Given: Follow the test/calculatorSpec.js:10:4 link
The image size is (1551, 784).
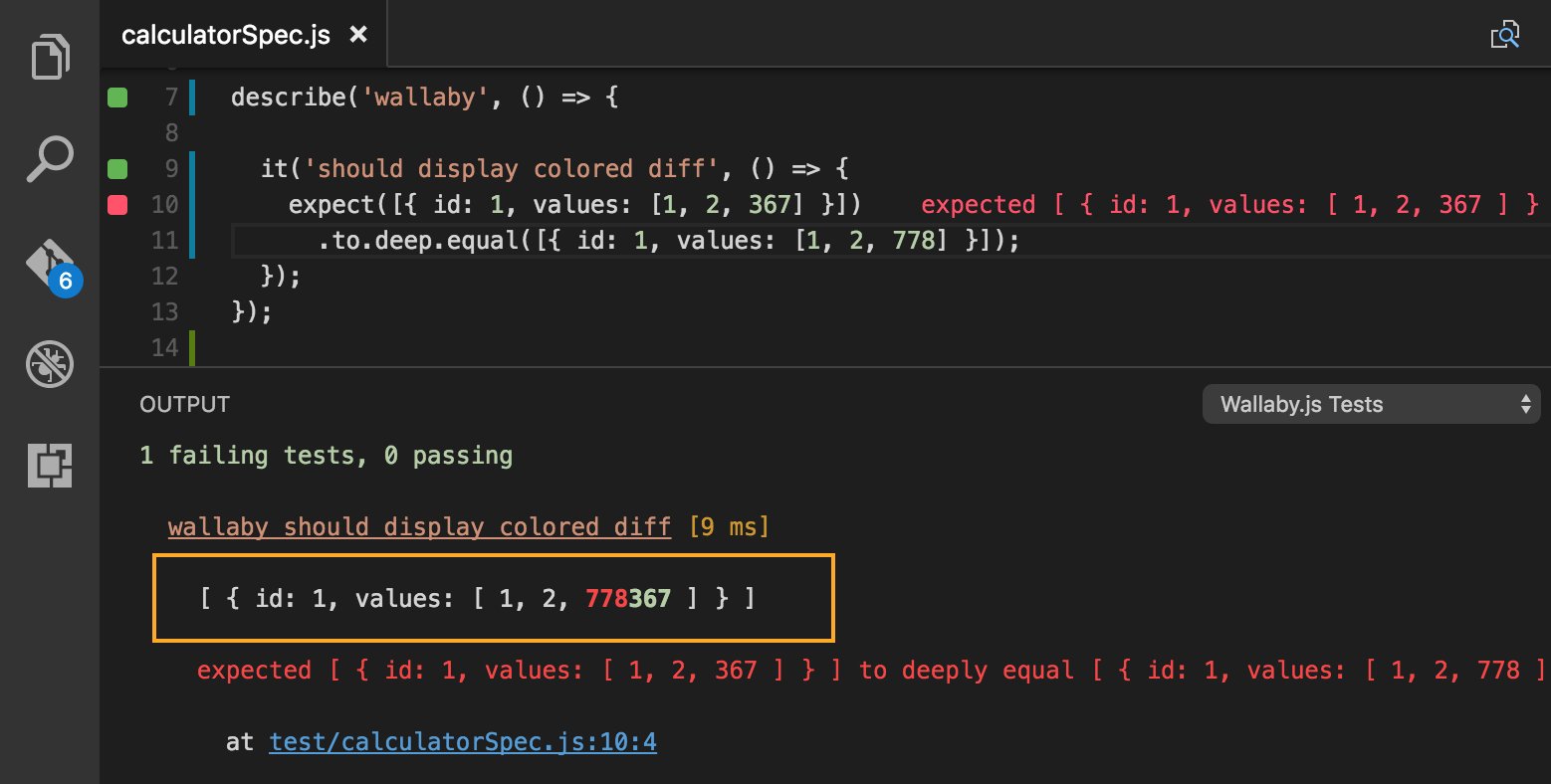Looking at the screenshot, I should pos(463,742).
